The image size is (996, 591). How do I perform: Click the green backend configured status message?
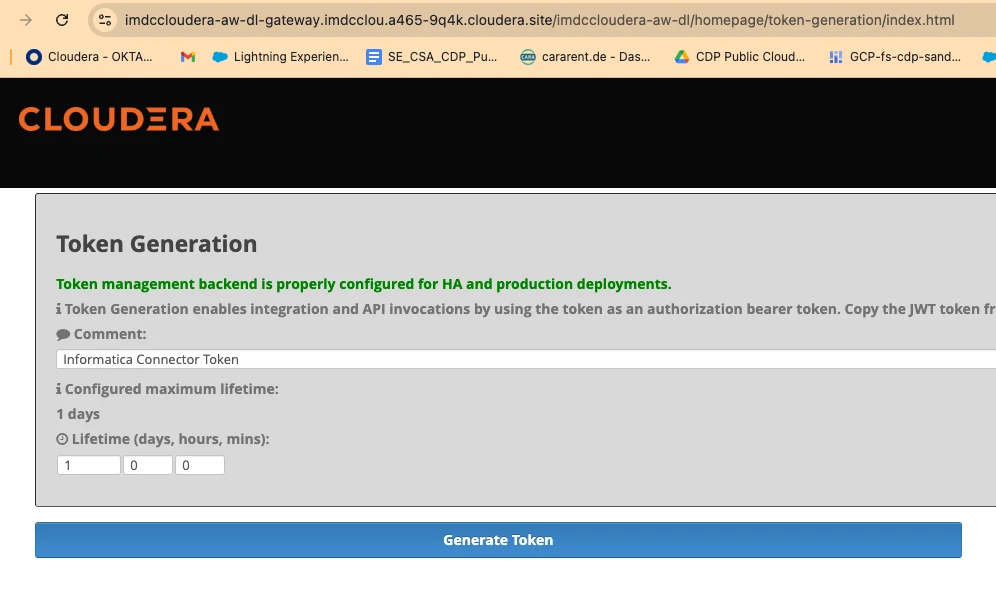coord(363,284)
